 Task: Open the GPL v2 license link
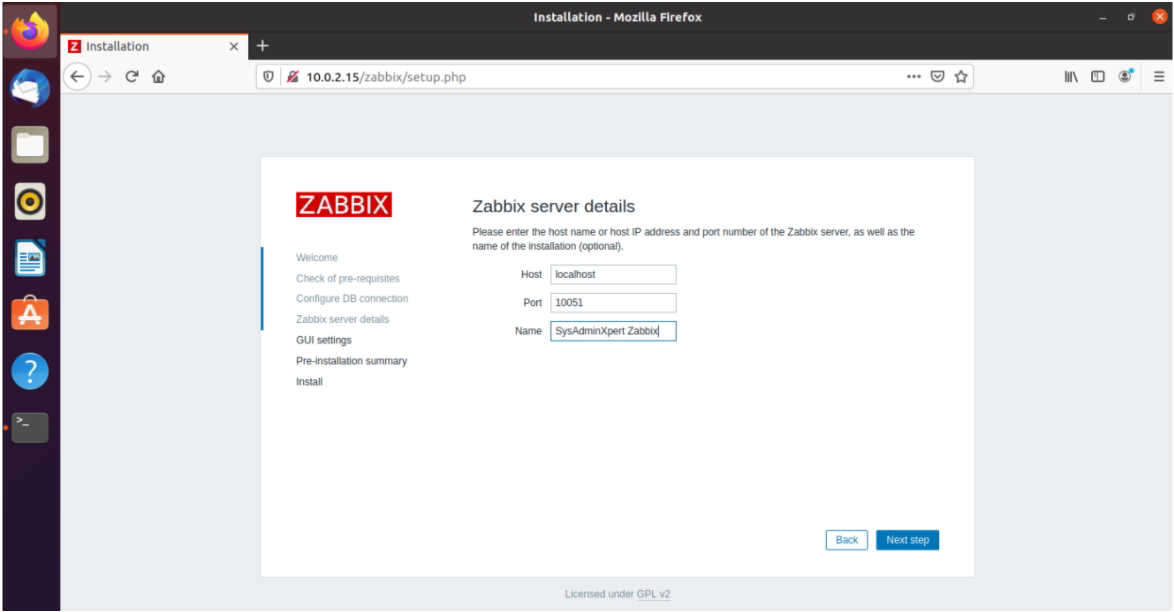pyautogui.click(x=655, y=592)
